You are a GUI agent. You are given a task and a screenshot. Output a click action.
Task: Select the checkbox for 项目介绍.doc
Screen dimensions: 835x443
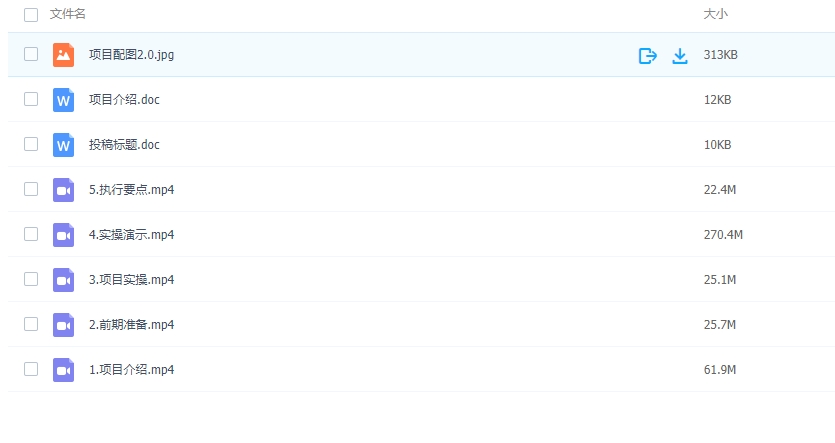(x=31, y=99)
